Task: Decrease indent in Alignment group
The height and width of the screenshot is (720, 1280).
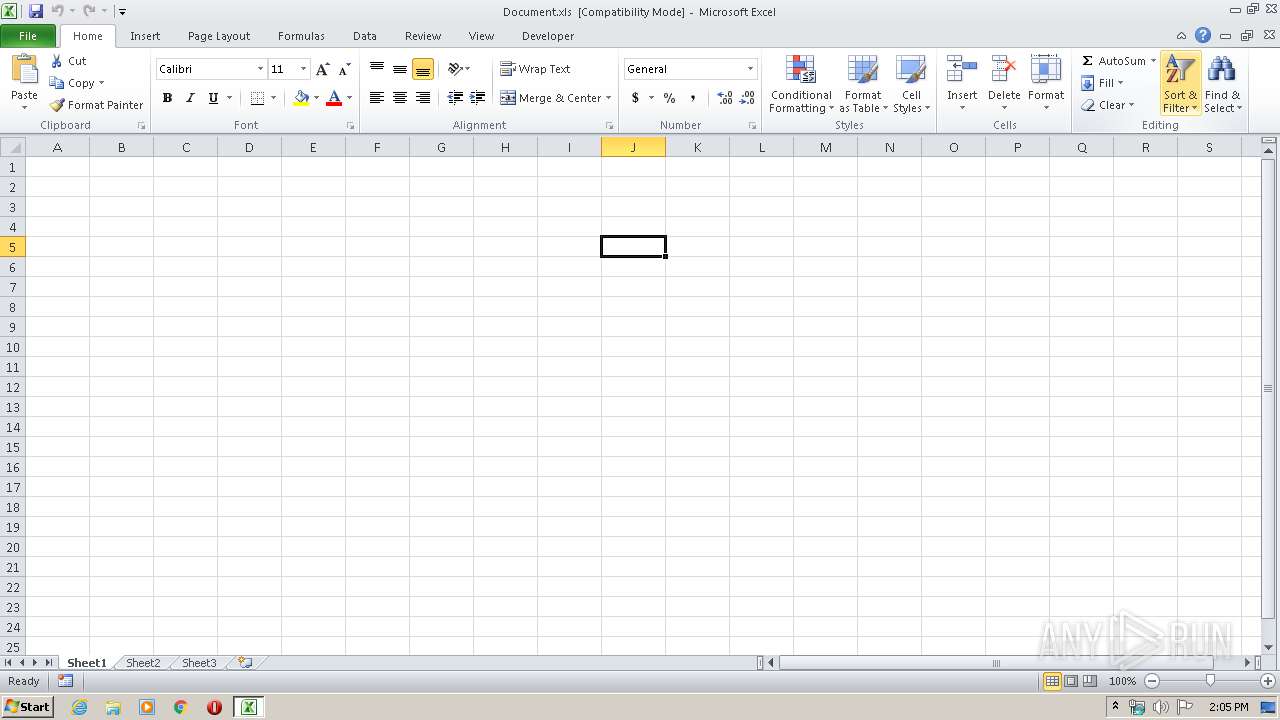Action: [455, 98]
